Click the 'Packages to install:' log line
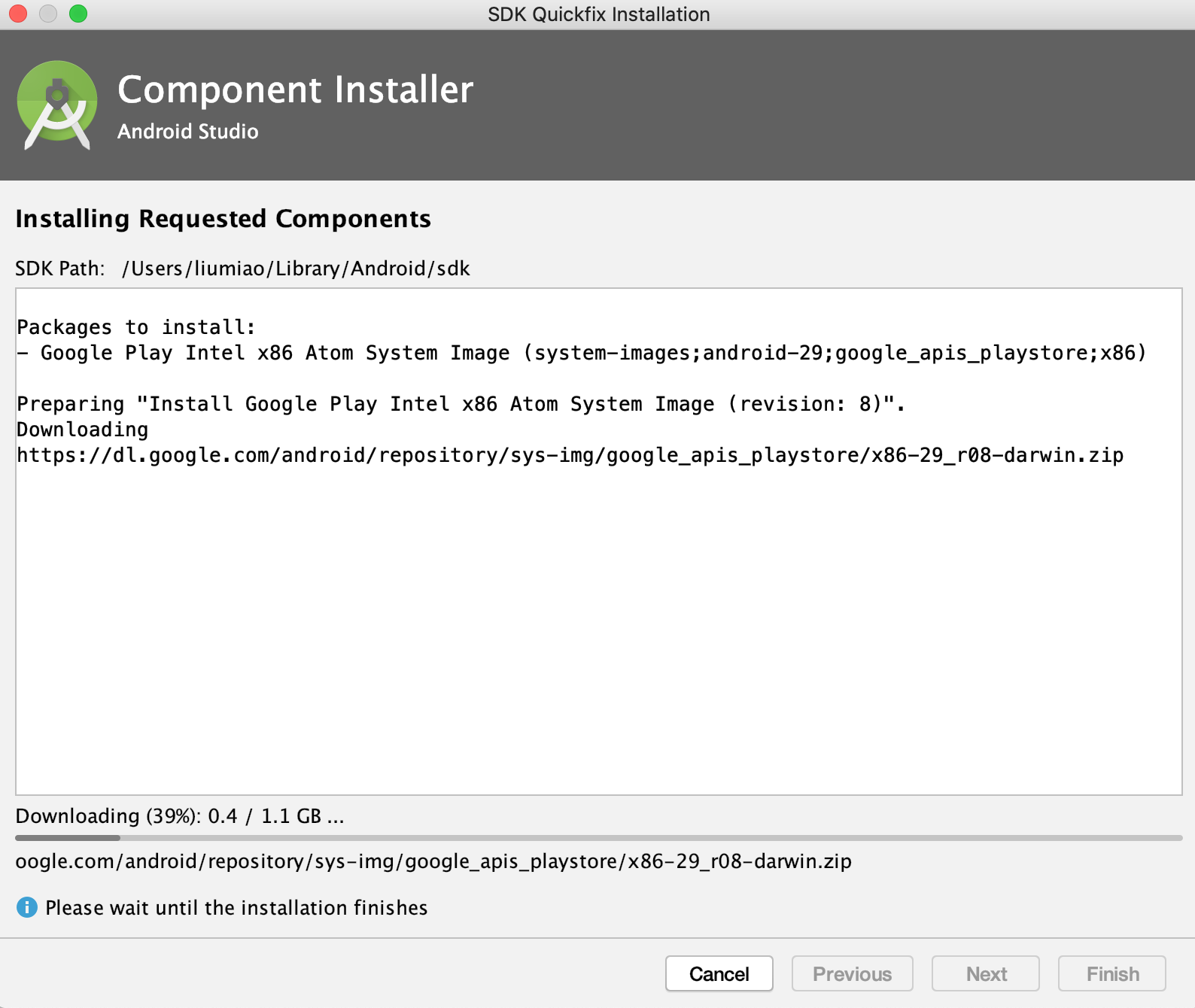This screenshot has height=1008, width=1195. pyautogui.click(x=136, y=327)
